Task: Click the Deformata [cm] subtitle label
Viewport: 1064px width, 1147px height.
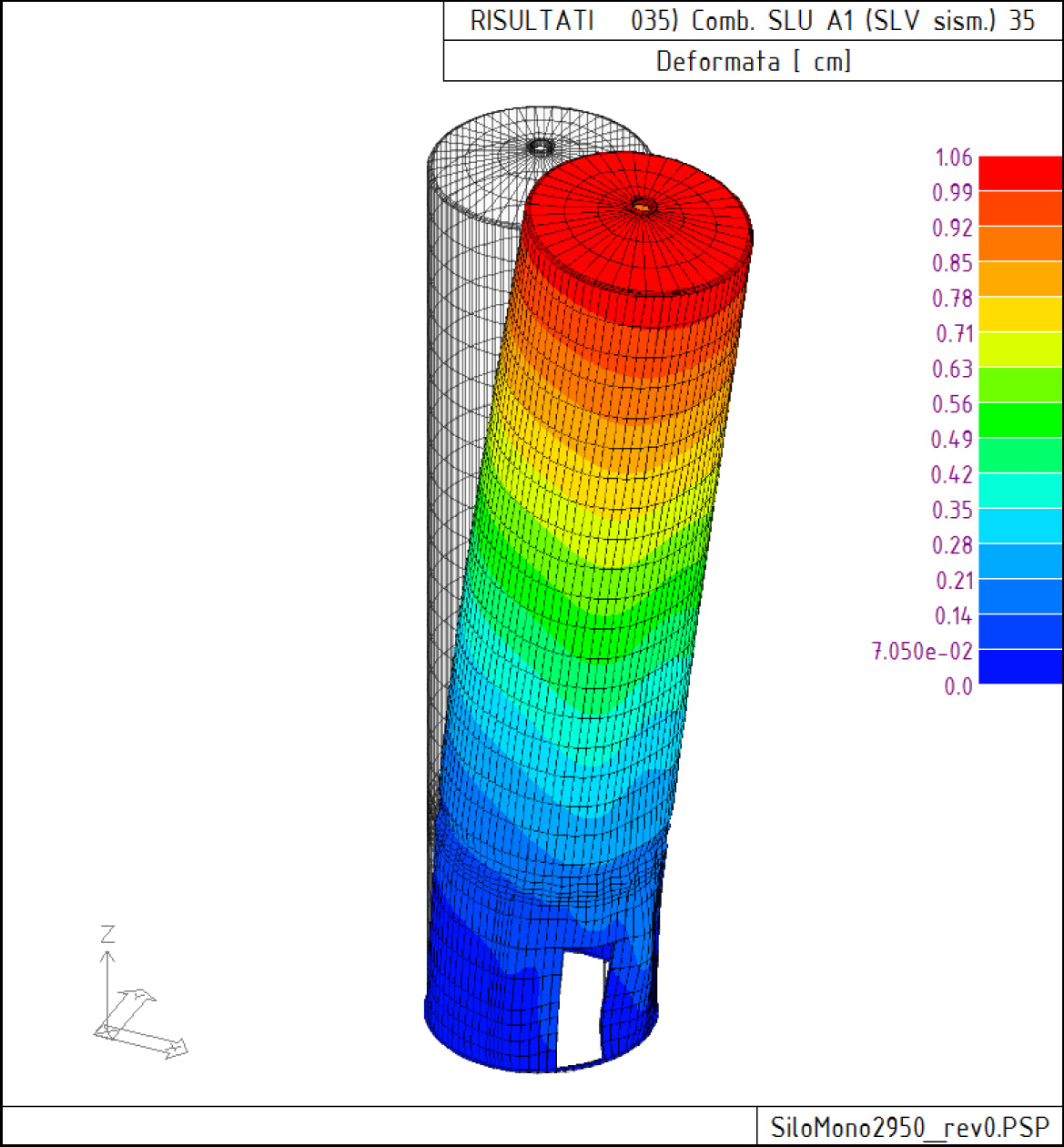Action: point(754,61)
